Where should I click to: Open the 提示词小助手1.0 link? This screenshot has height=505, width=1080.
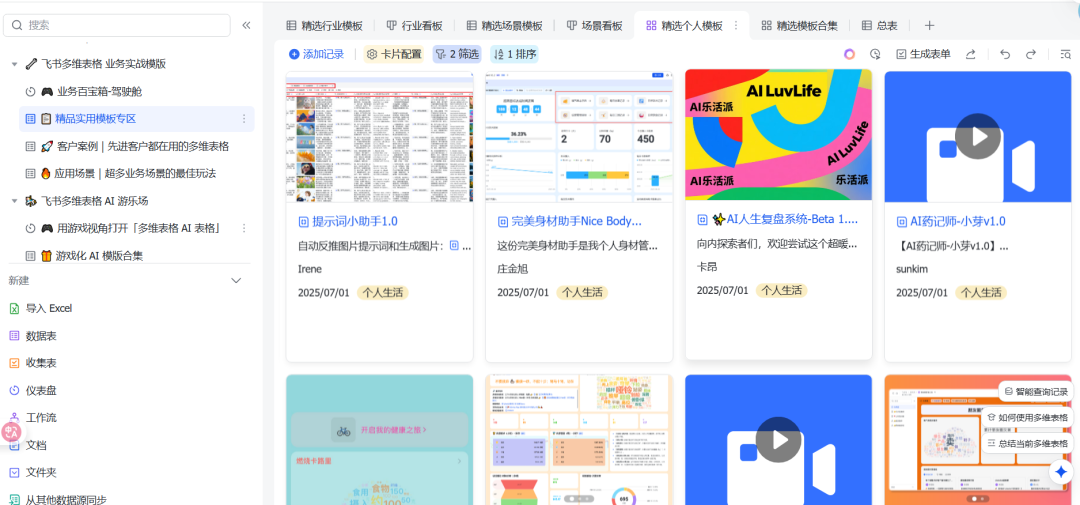[355, 222]
